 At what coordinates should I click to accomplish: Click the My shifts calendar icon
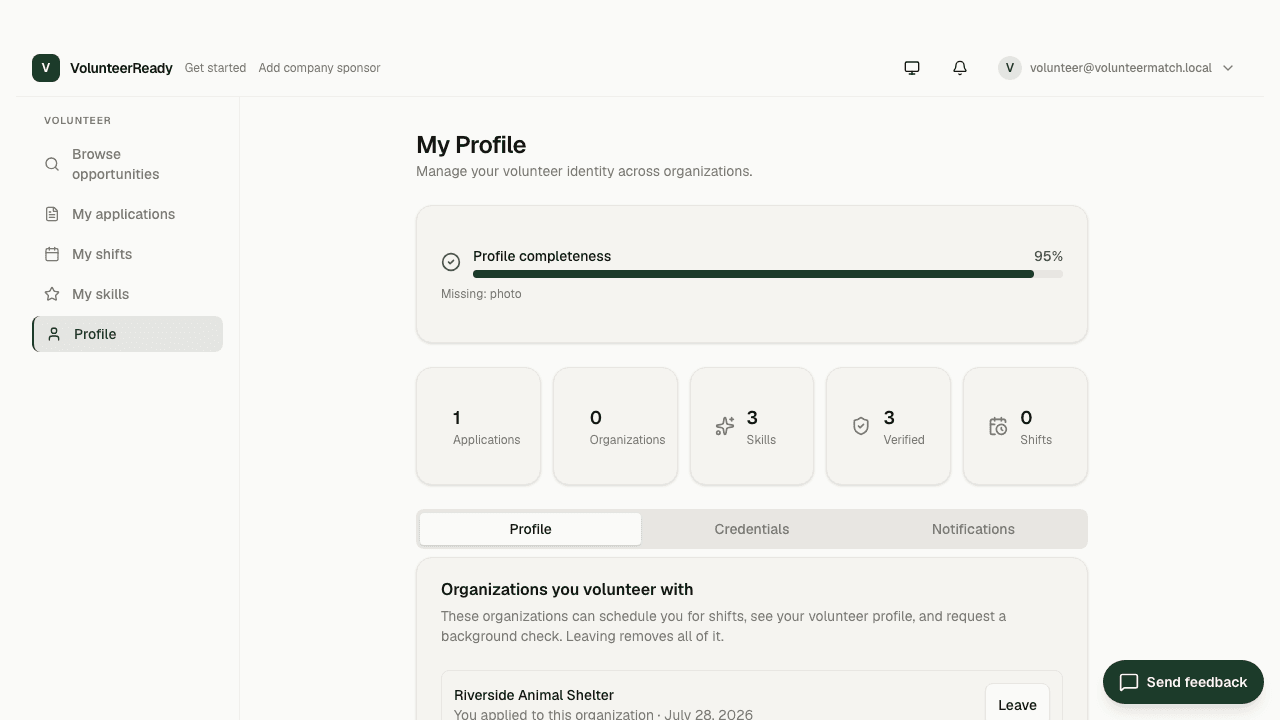[x=52, y=254]
